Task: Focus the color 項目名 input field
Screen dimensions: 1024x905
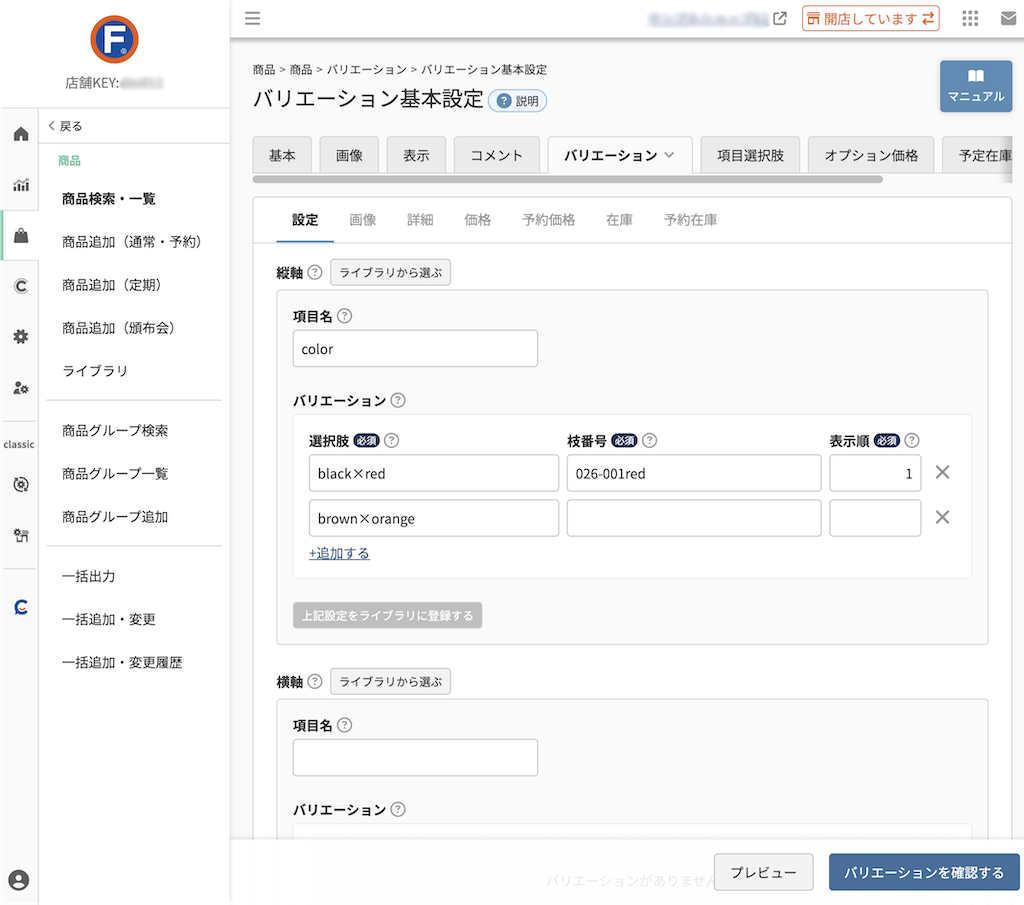Action: point(415,349)
